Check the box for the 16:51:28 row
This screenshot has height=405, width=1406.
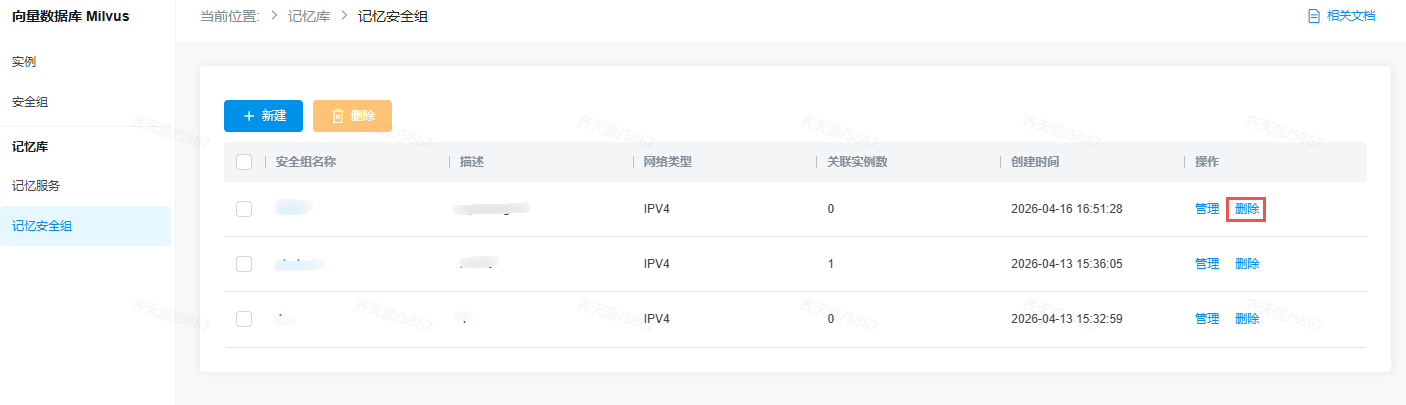(x=244, y=209)
